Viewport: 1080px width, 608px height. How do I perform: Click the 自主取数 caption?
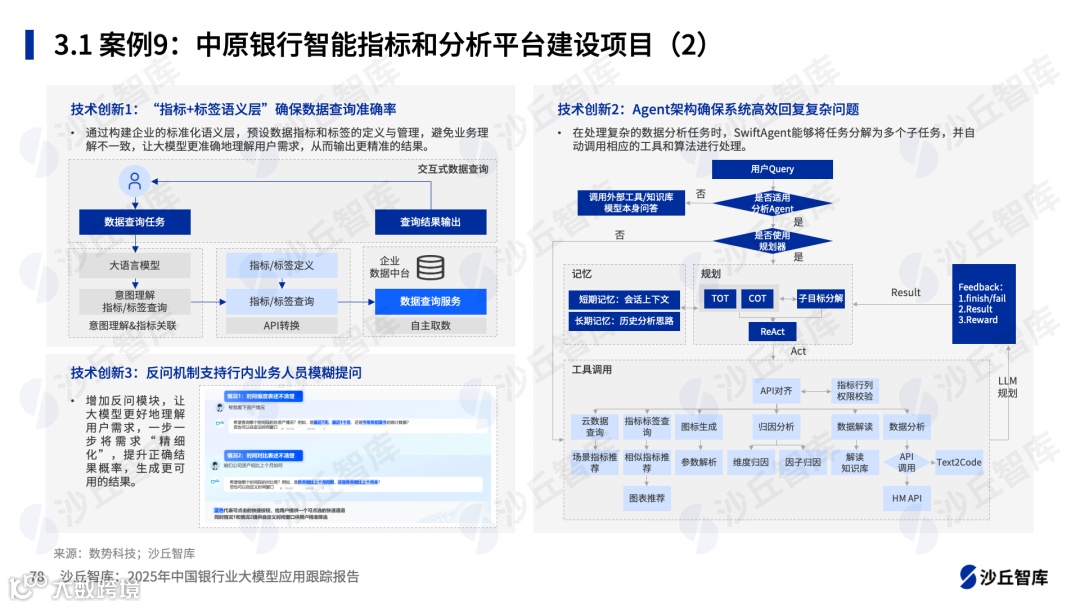430,325
